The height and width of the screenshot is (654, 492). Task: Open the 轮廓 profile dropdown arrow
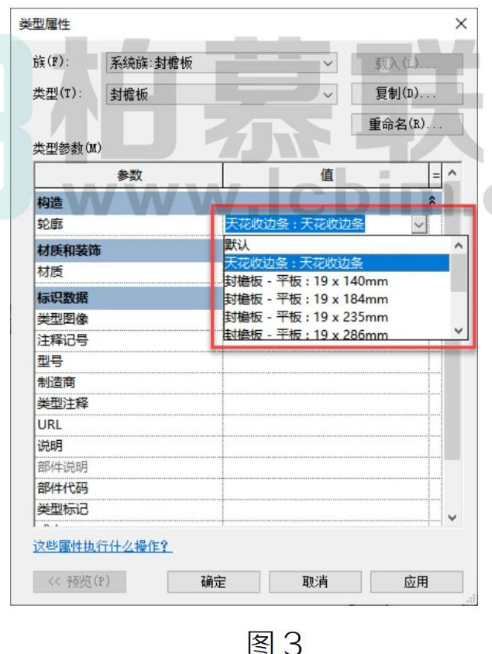[x=419, y=225]
